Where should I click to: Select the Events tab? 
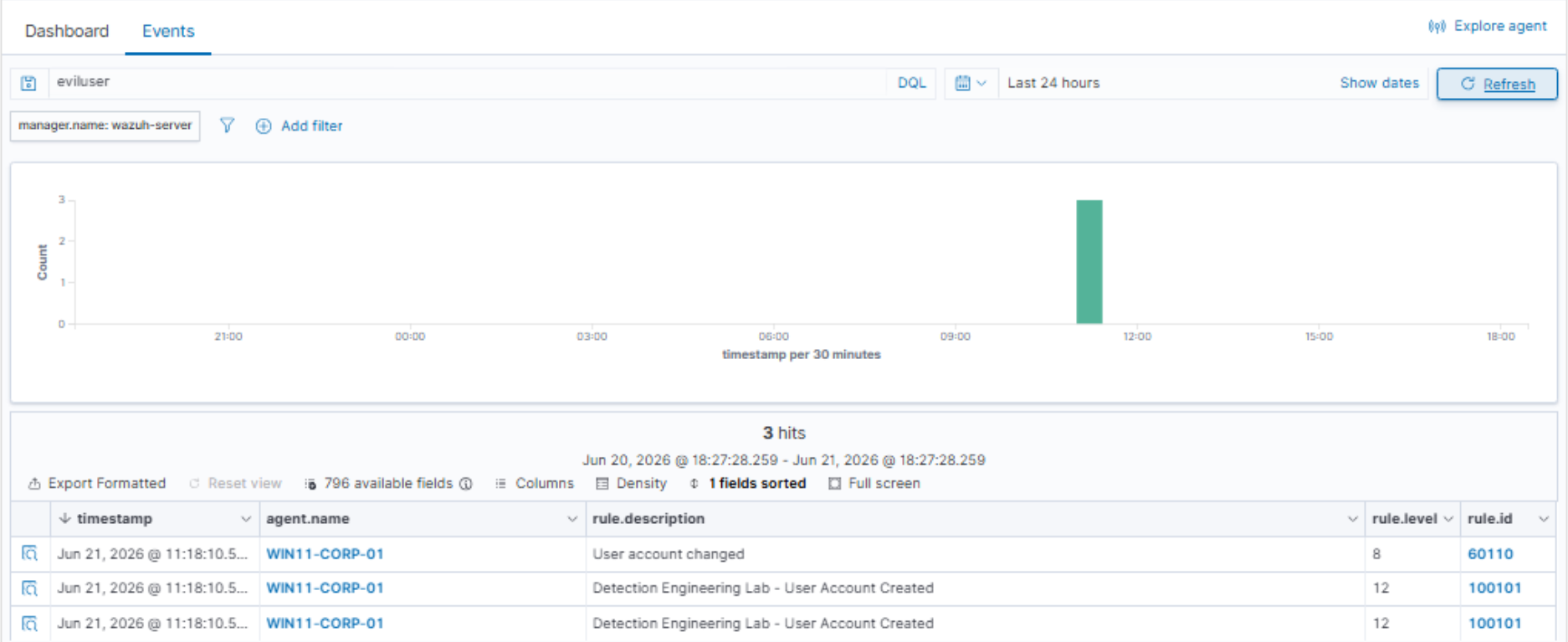coord(168,31)
